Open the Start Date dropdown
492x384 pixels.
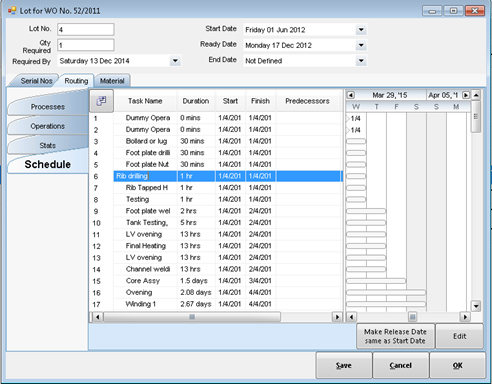point(361,30)
